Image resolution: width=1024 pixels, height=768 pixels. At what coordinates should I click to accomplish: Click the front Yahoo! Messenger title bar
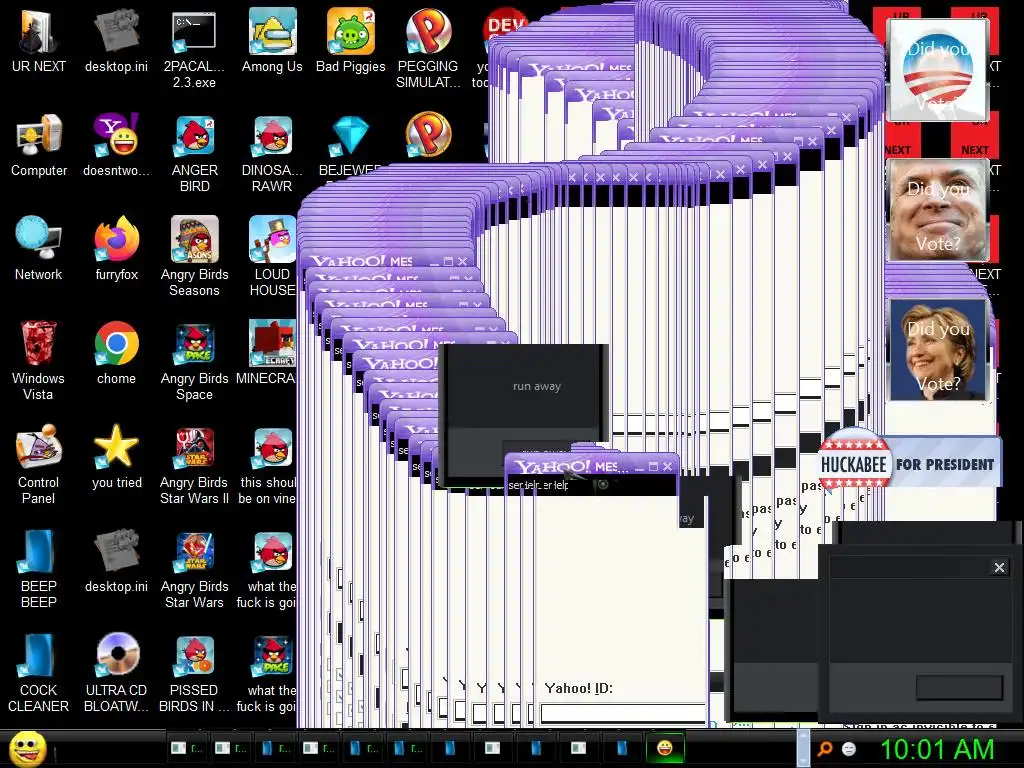[x=591, y=466]
